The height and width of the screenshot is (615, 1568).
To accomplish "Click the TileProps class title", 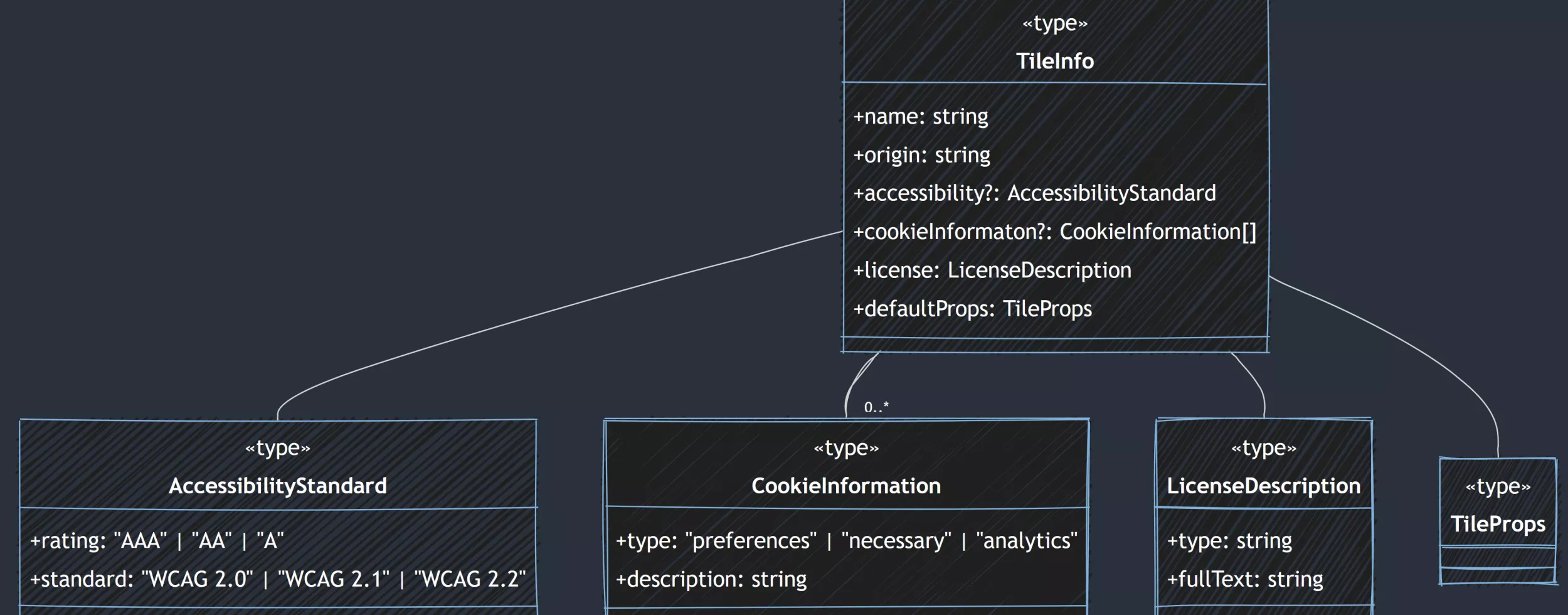I will tap(1498, 524).
